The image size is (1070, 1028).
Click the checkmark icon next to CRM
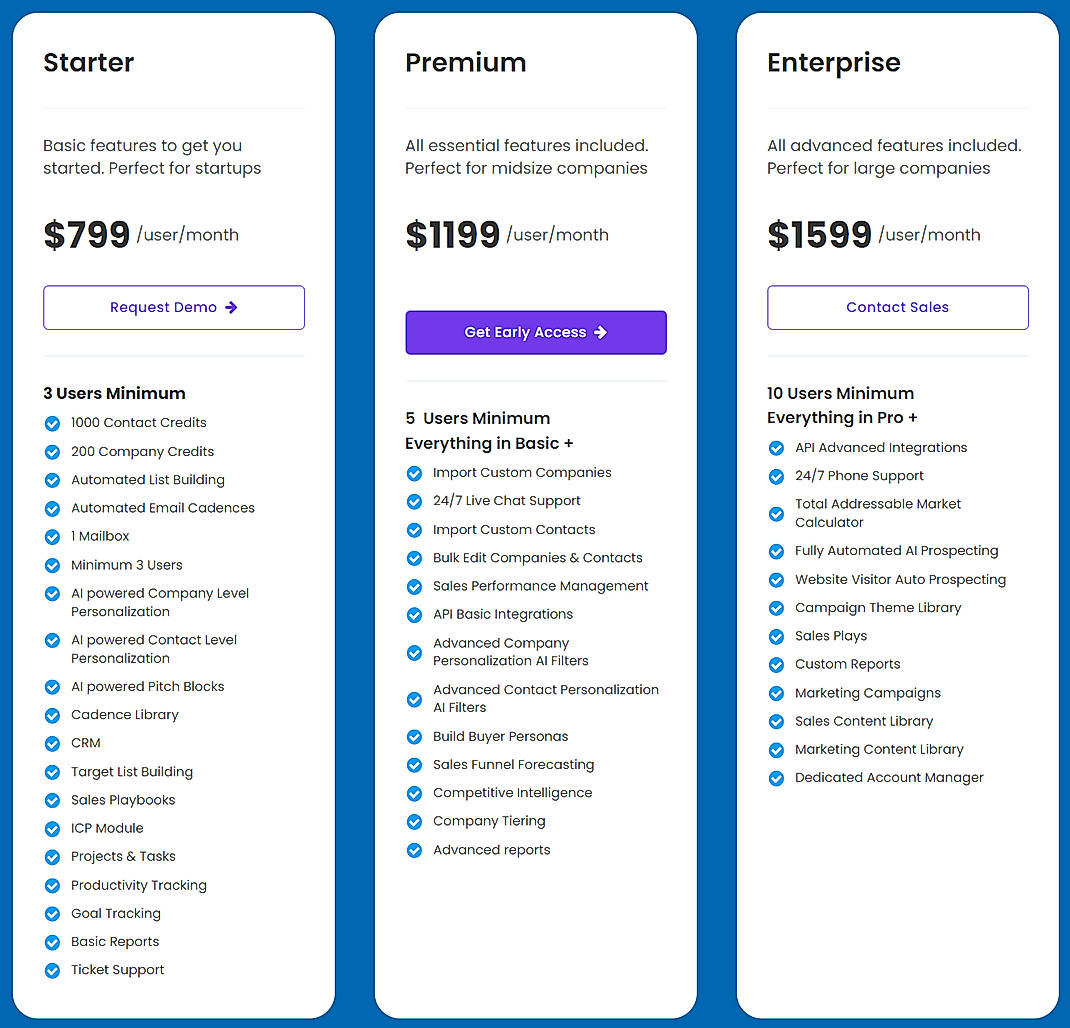point(52,743)
